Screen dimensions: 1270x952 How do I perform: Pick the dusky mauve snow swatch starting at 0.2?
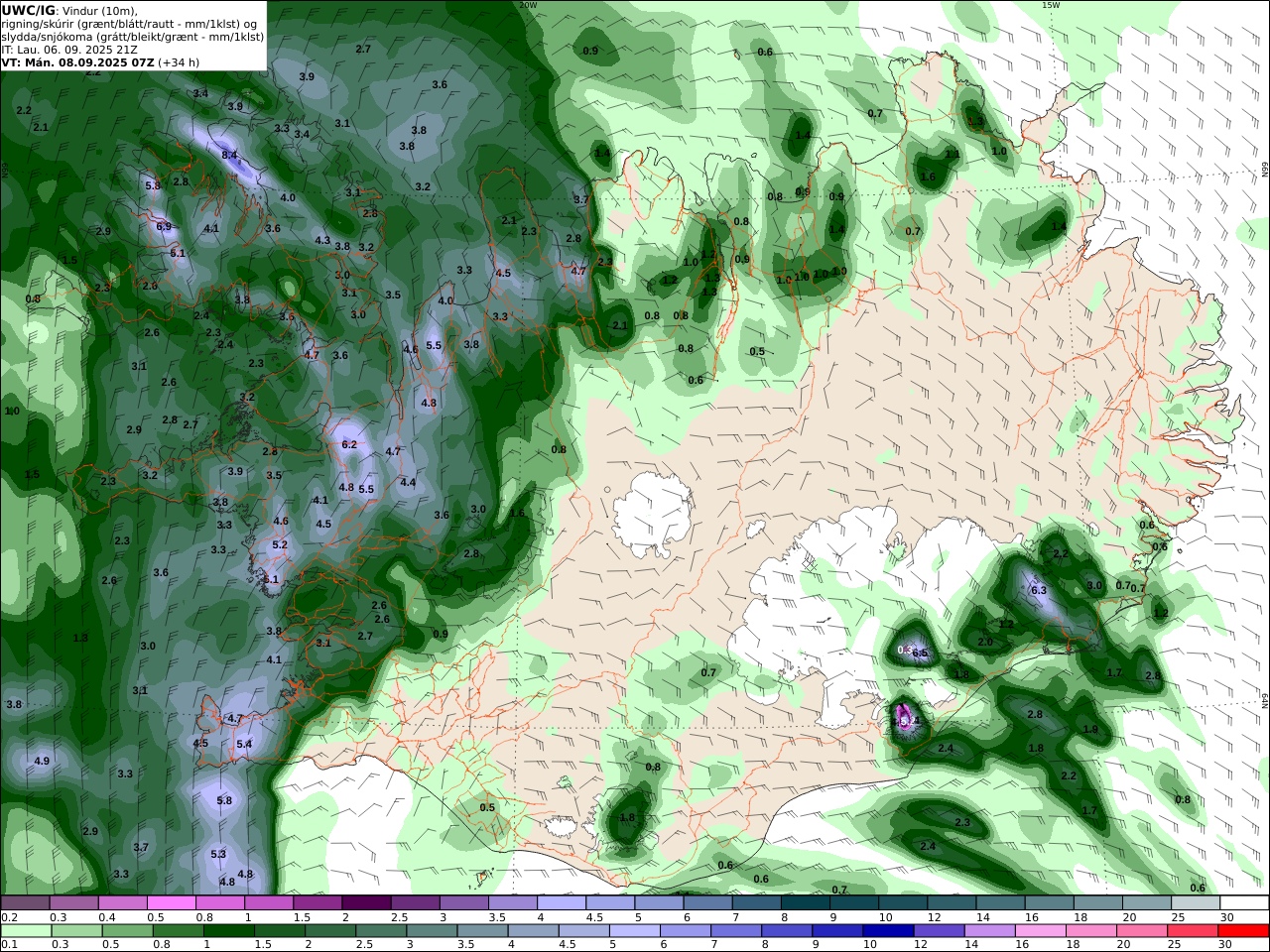coord(26,902)
